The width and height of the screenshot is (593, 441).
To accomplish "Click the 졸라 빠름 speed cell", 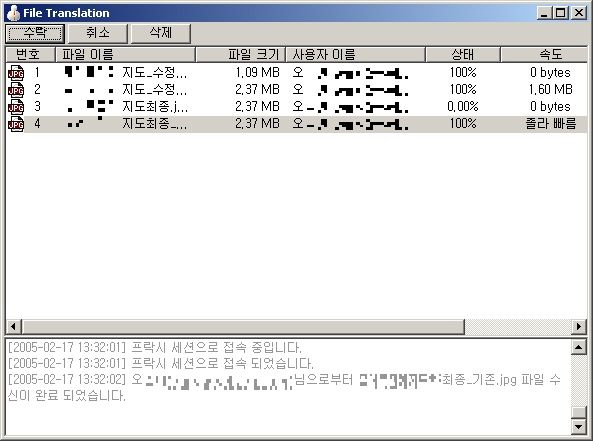I will click(x=551, y=124).
